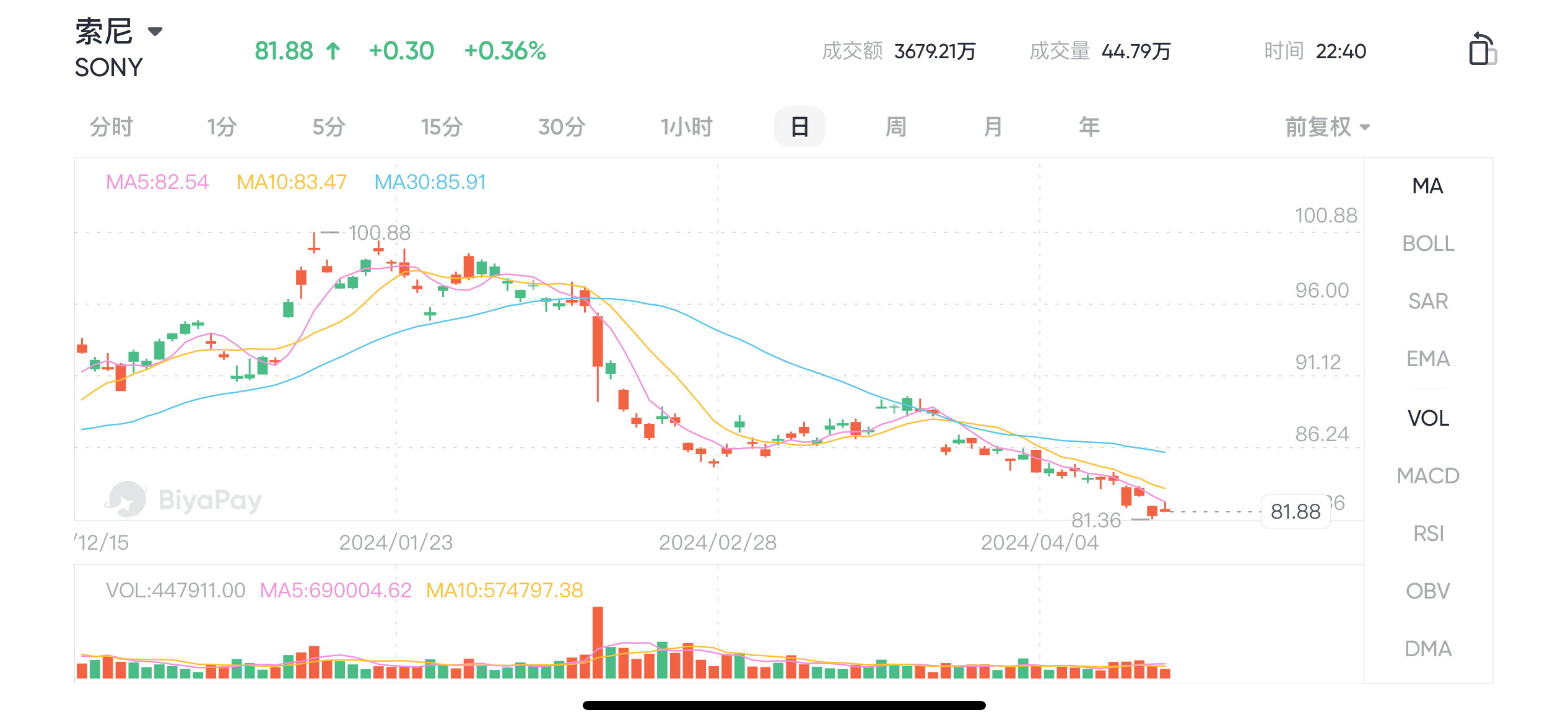1568x725 pixels.
Task: Enable the BOLL indicator
Action: click(1428, 244)
